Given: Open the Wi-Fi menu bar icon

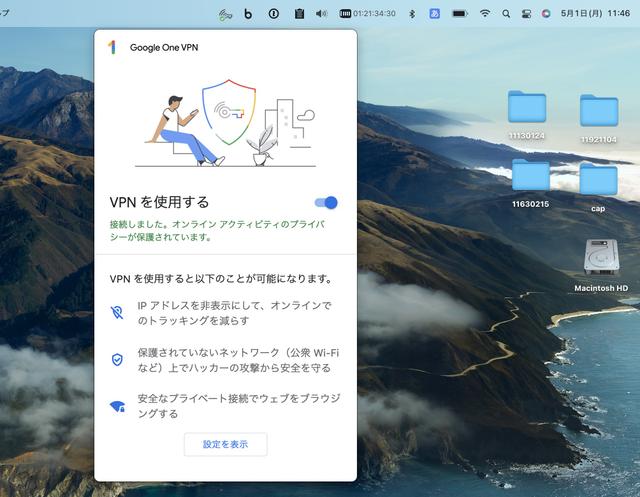Looking at the screenshot, I should (484, 14).
